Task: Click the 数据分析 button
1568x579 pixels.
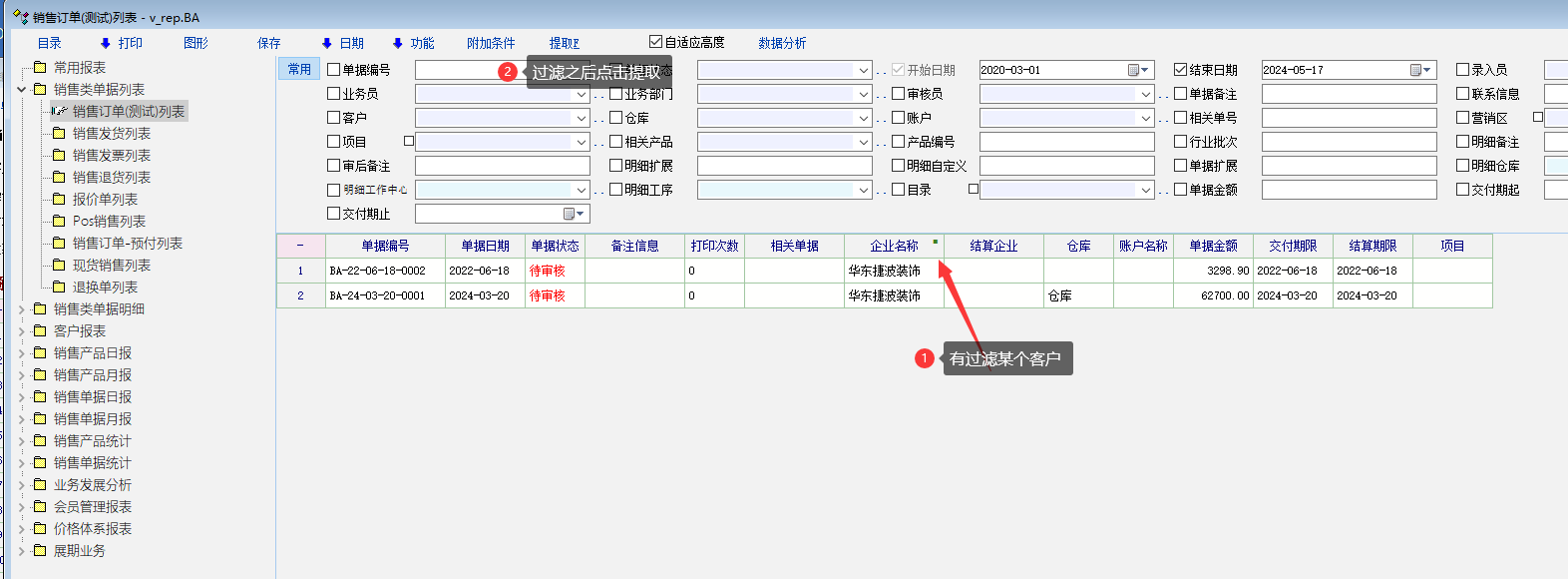Action: 782,43
